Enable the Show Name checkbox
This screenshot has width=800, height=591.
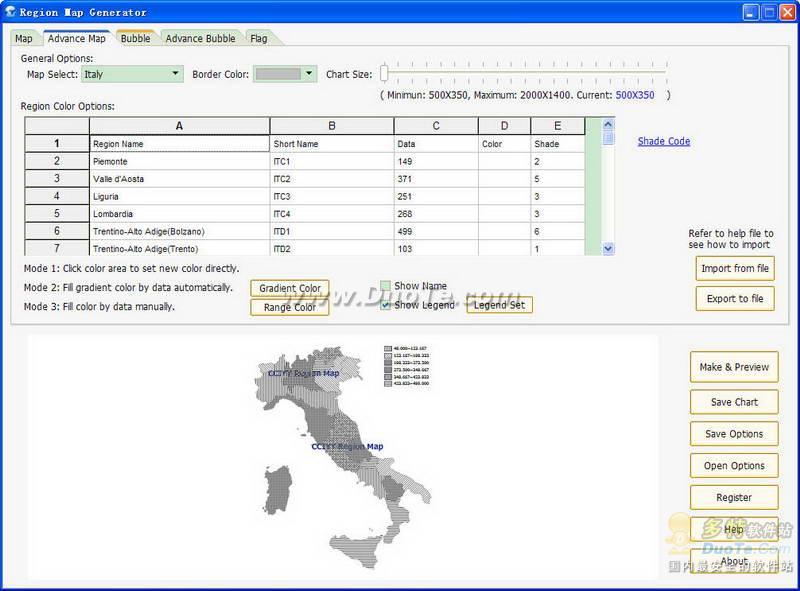[x=385, y=286]
